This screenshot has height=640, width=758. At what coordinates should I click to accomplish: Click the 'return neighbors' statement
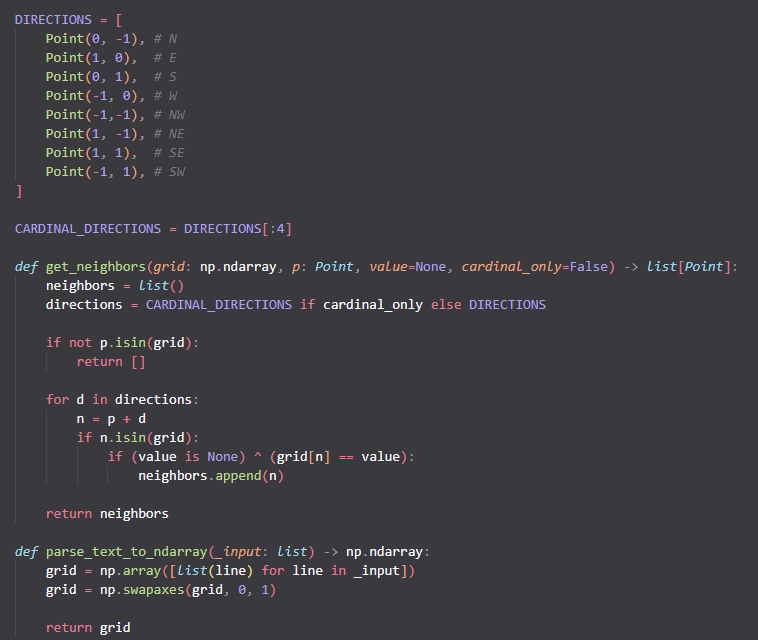click(x=107, y=514)
